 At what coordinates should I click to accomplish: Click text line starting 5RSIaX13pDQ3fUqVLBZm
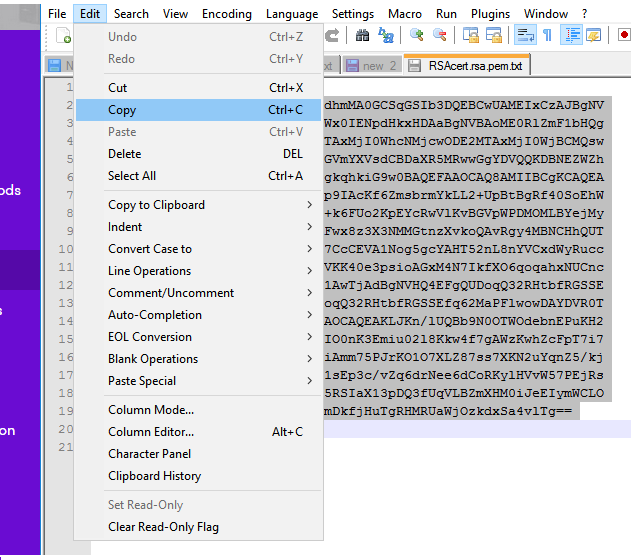pyautogui.click(x=464, y=393)
